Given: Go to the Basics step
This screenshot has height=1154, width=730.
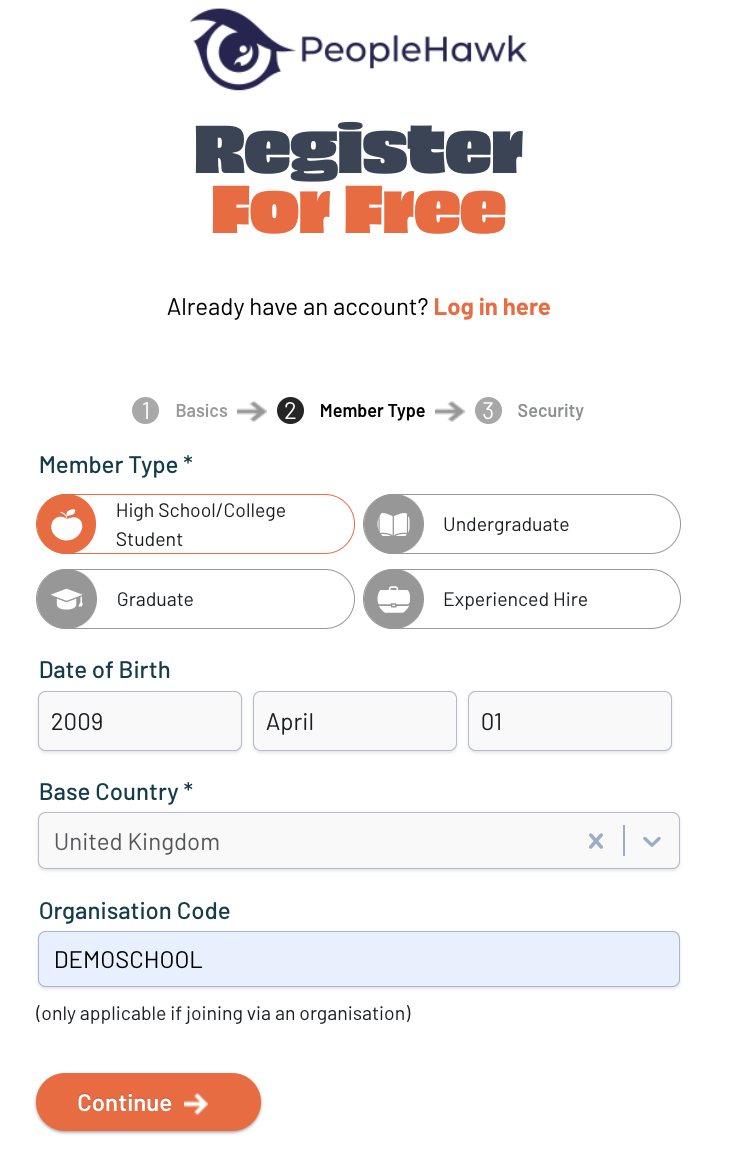Looking at the screenshot, I should pos(201,410).
